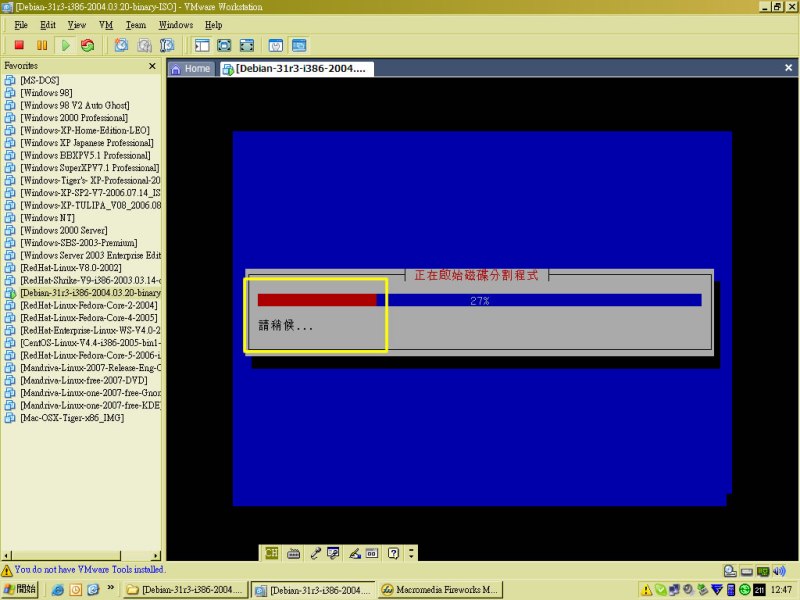Close the Favorites sidebar panel
The image size is (800, 600).
tap(152, 66)
